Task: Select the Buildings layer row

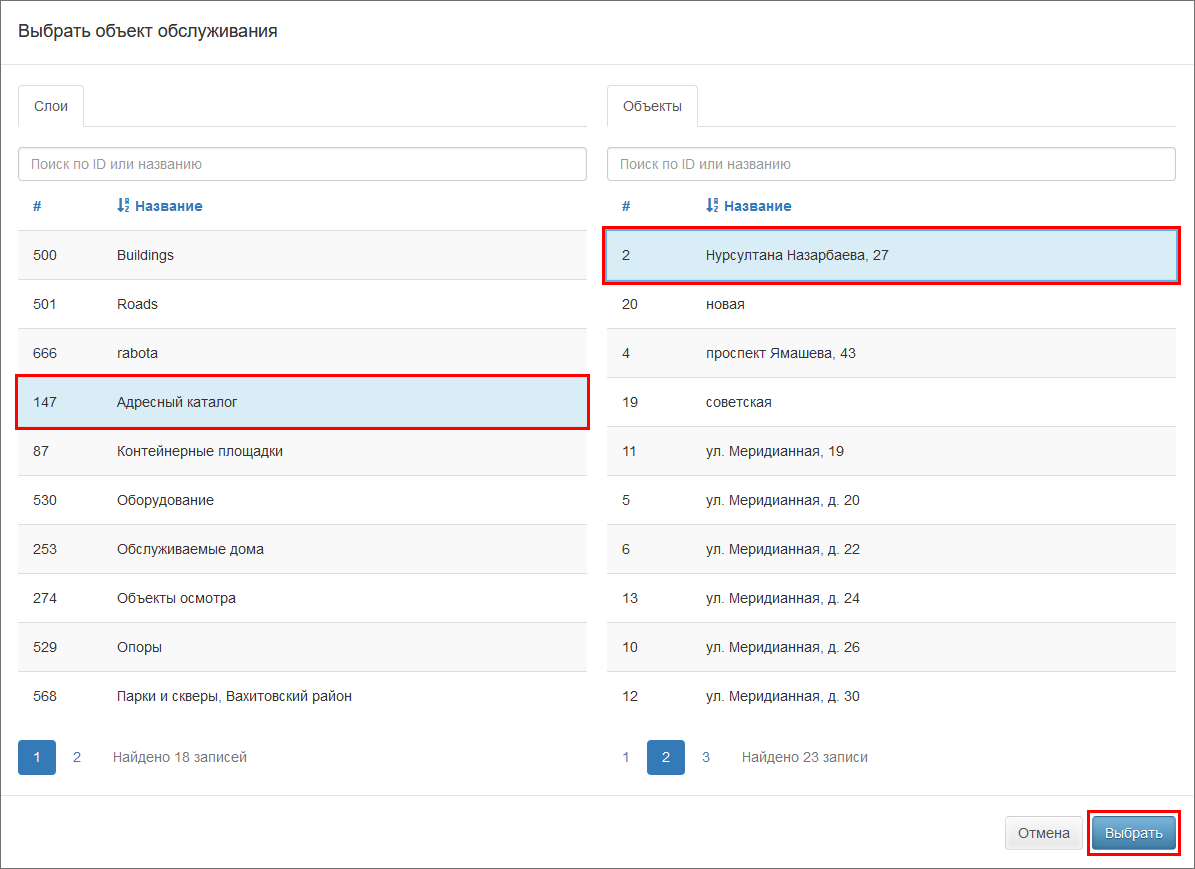Action: point(302,255)
